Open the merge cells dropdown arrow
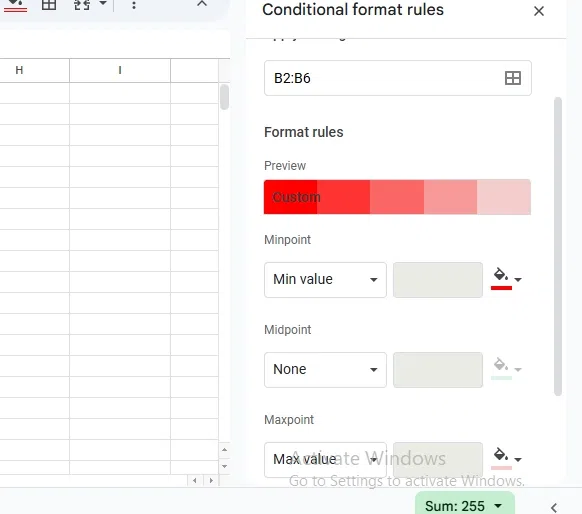 click(x=103, y=4)
